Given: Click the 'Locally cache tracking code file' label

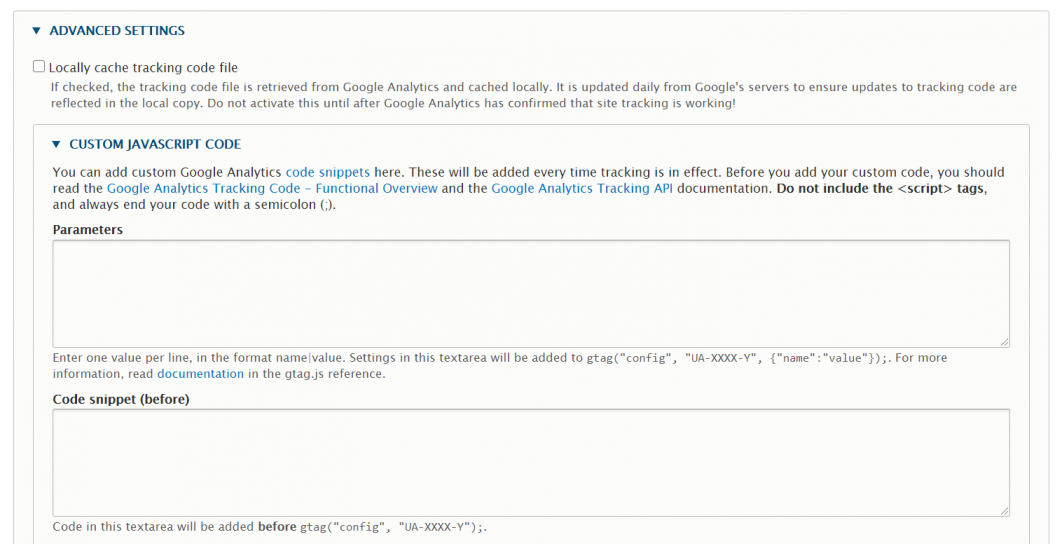Looking at the screenshot, I should (143, 68).
